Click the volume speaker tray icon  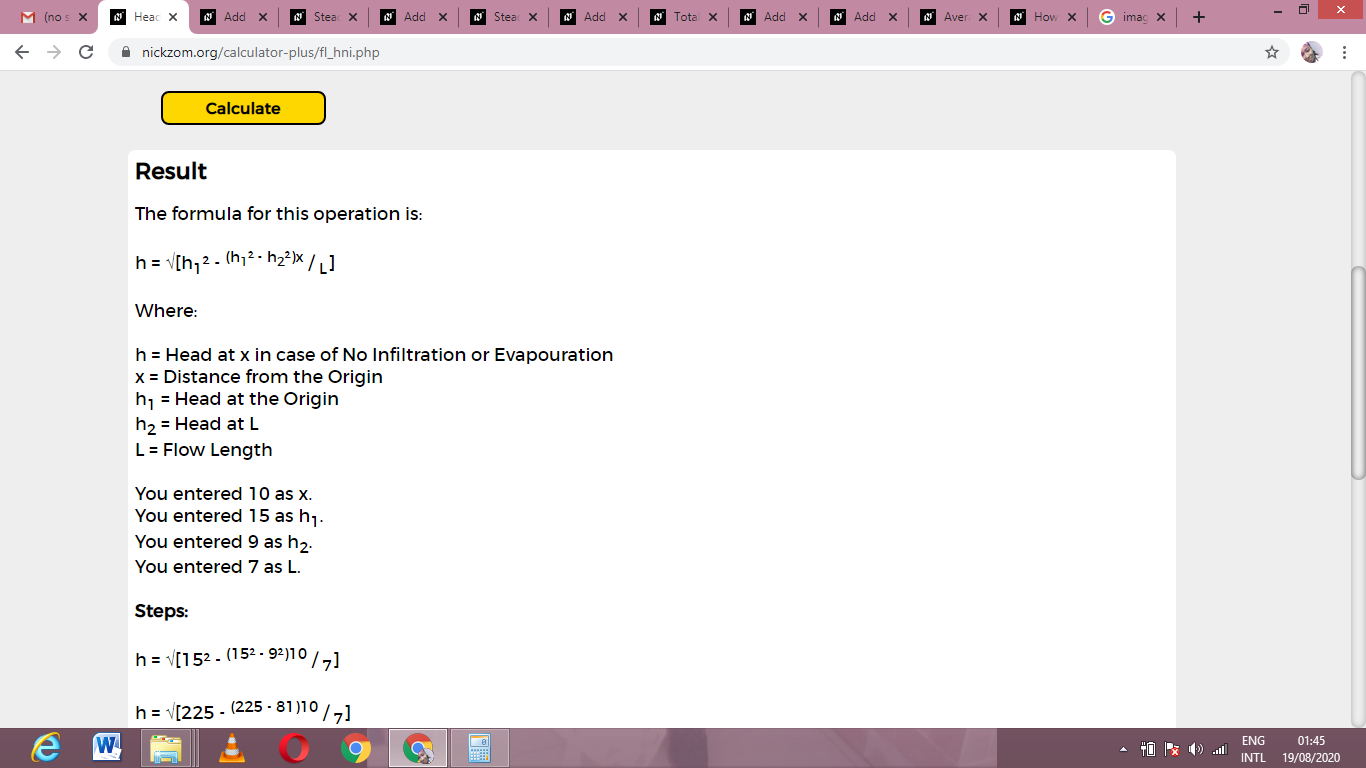point(1195,749)
